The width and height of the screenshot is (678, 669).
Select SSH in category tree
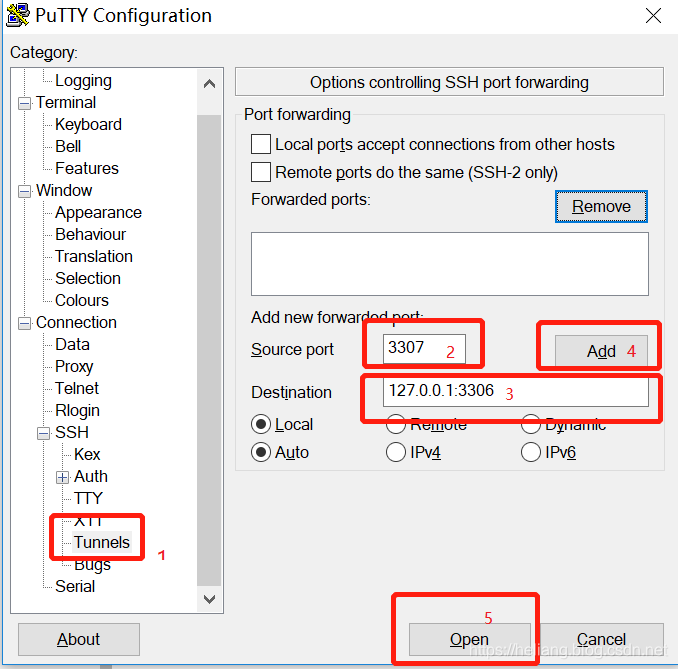pyautogui.click(x=72, y=432)
